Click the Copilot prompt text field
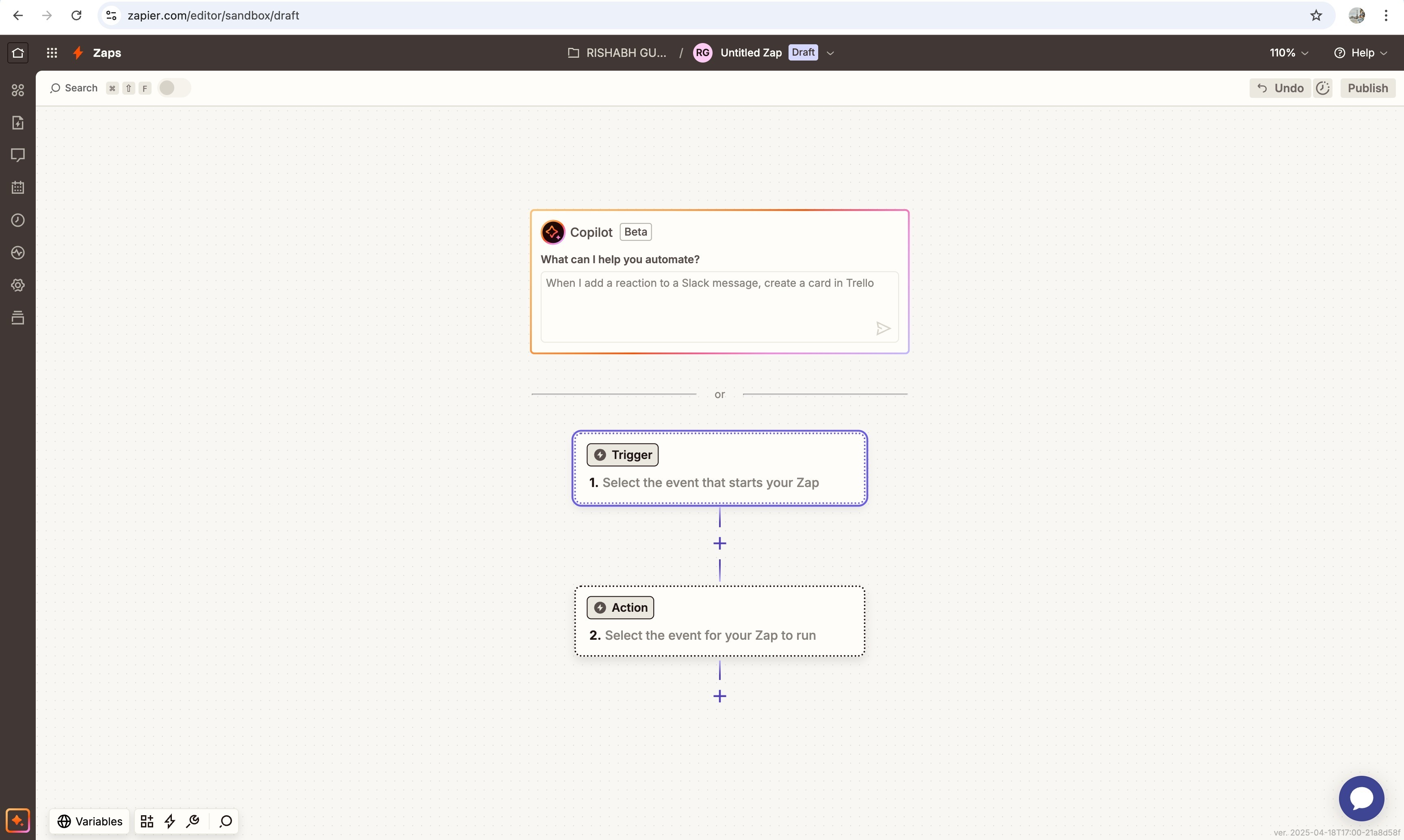Screen dimensions: 1404x840 tap(708, 300)
